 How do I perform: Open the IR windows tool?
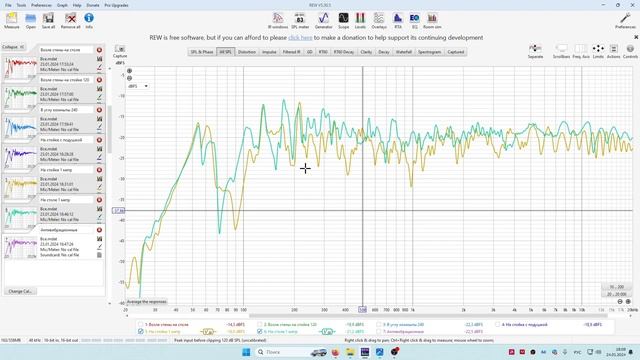pyautogui.click(x=278, y=20)
